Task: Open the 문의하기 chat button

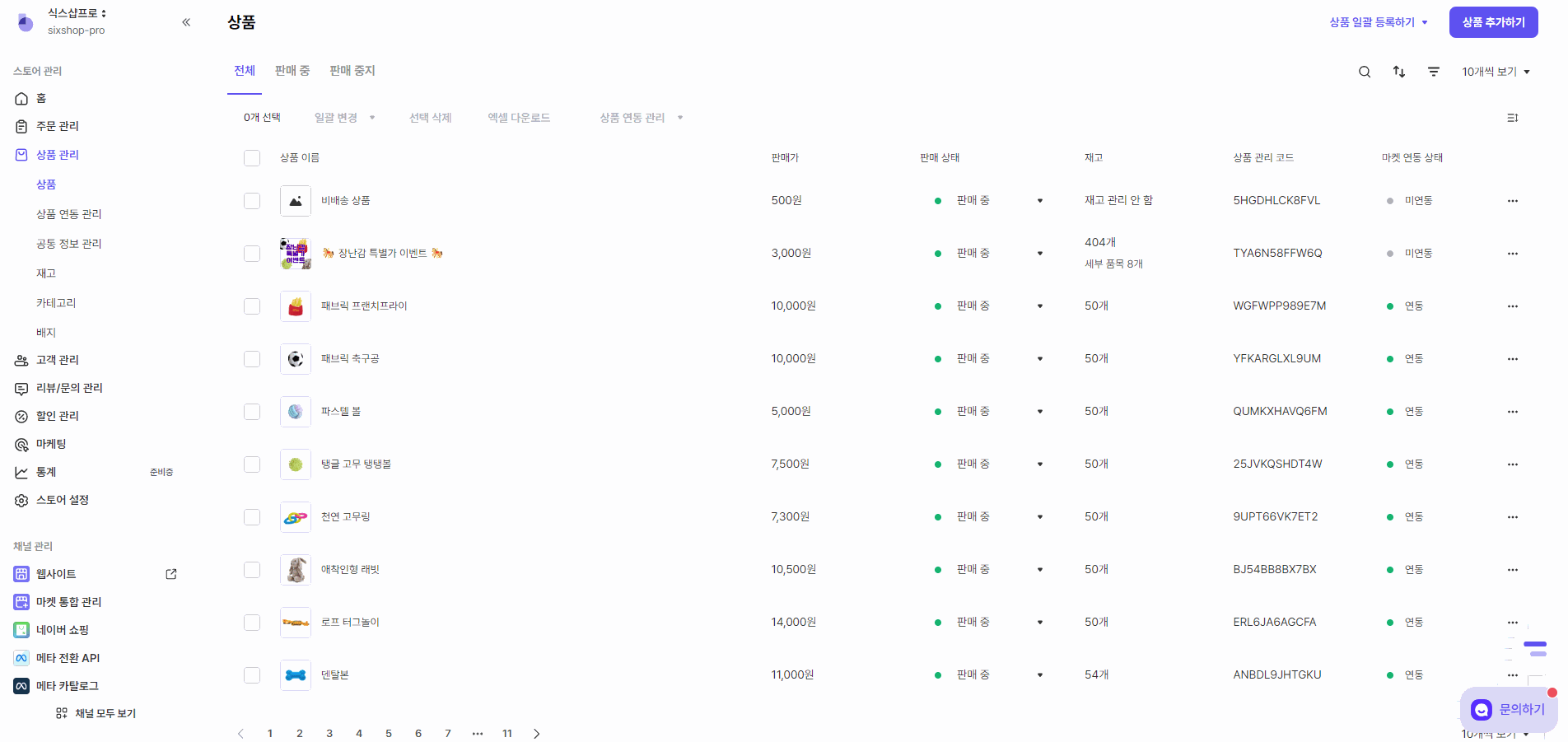Action: tap(1509, 709)
